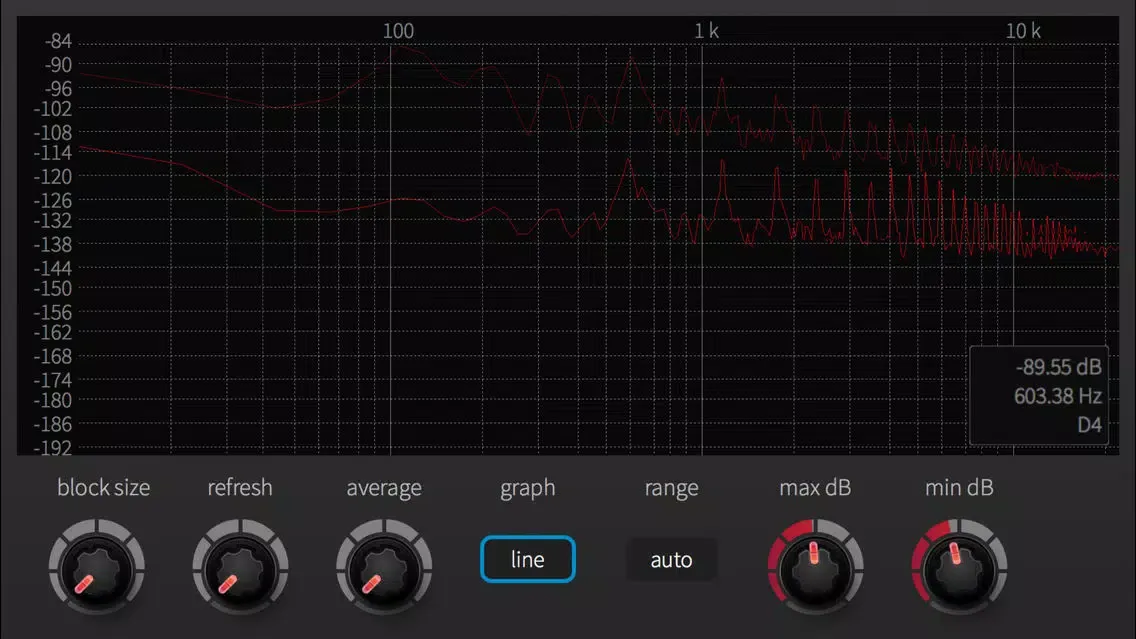Screen dimensions: 1136x639
Task: Click the max dB label
Action: click(x=815, y=488)
